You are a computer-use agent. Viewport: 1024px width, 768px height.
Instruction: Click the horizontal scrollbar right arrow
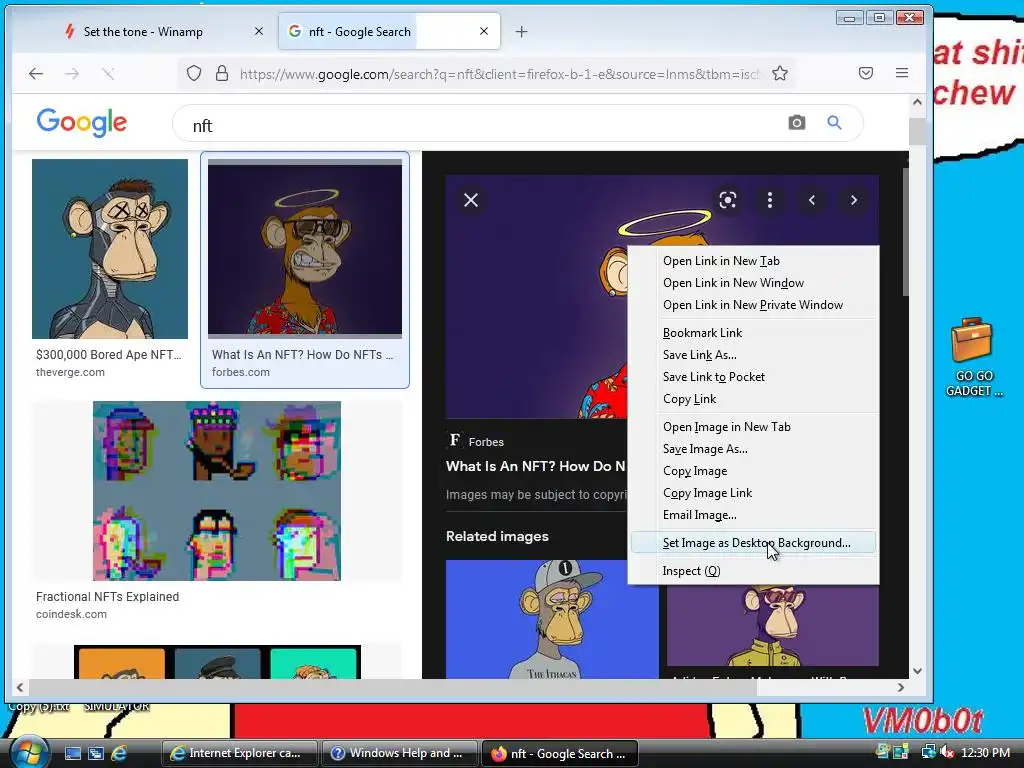[901, 687]
